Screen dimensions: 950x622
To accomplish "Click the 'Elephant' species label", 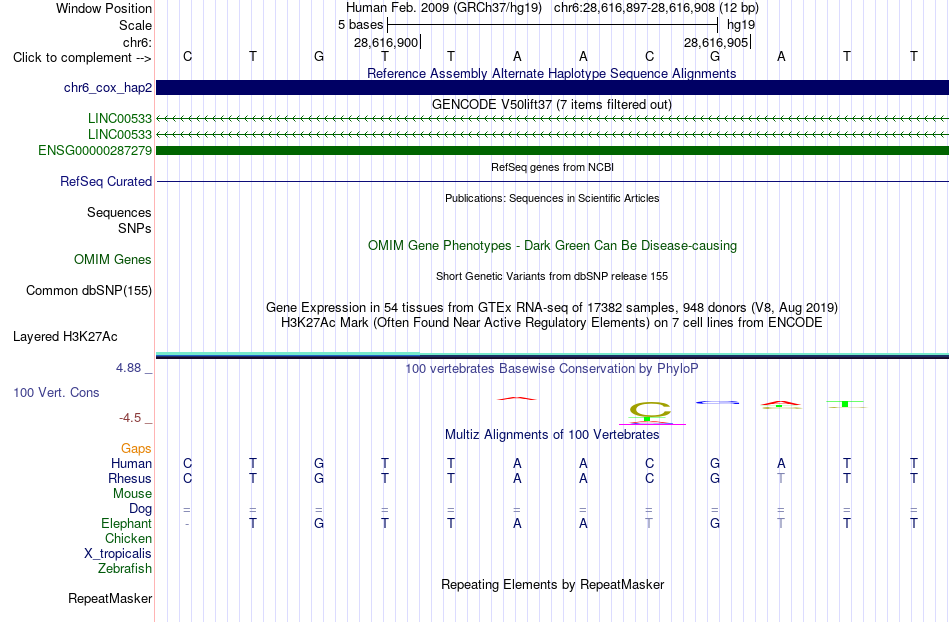I will click(126, 523).
